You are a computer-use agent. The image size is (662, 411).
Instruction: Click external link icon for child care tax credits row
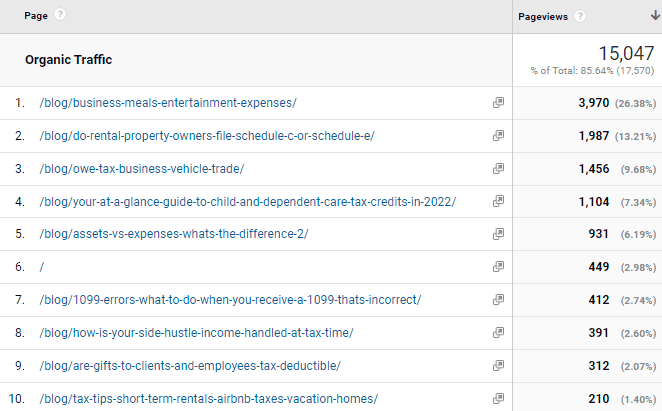pos(498,202)
